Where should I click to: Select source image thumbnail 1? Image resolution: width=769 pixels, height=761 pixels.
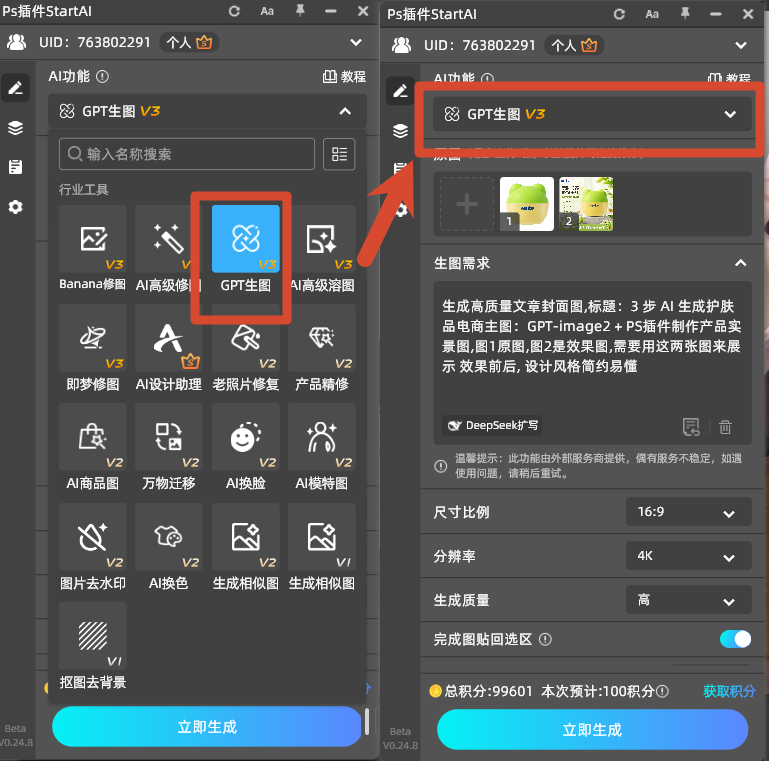coord(527,204)
